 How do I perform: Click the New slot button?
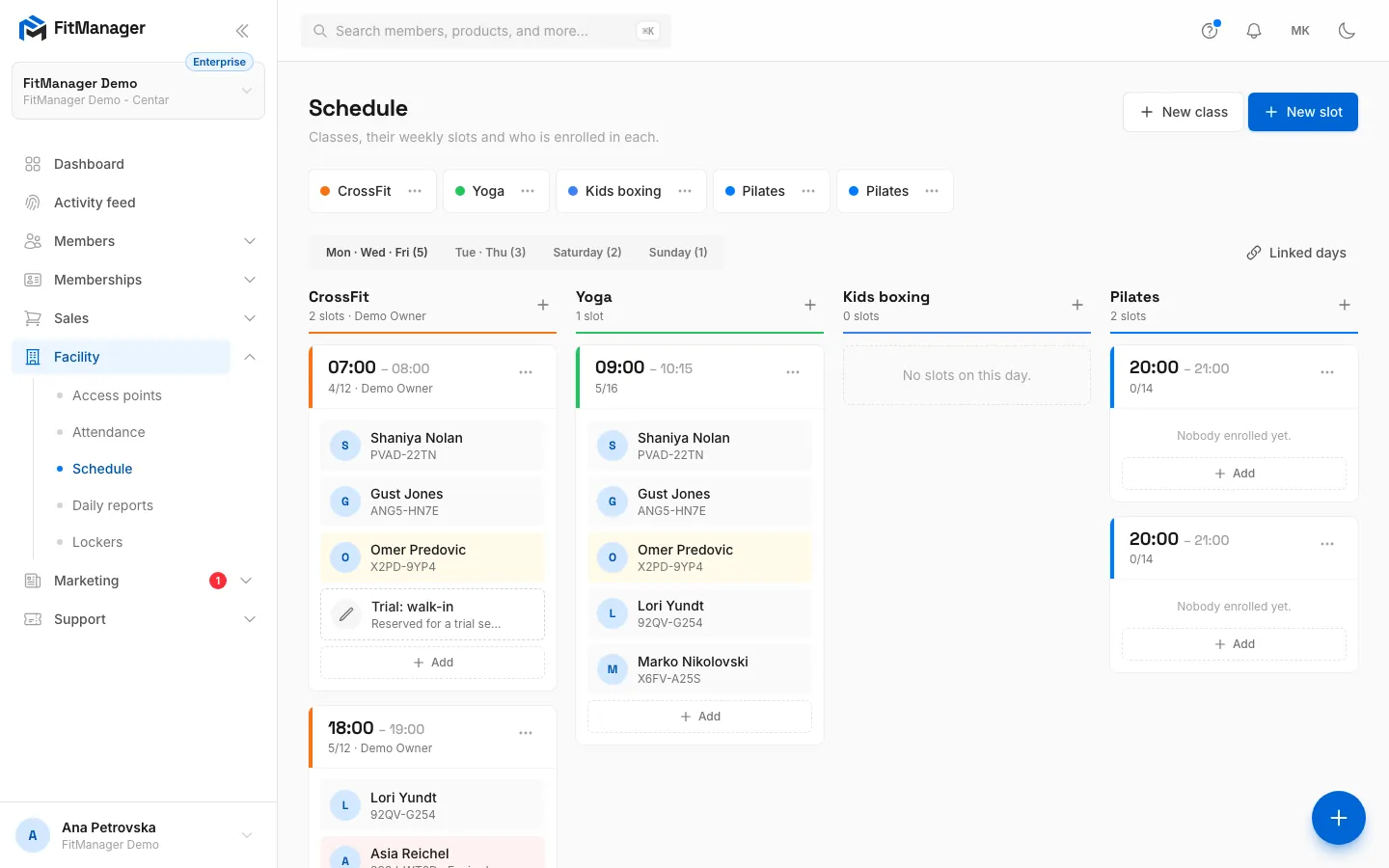[x=1303, y=112]
